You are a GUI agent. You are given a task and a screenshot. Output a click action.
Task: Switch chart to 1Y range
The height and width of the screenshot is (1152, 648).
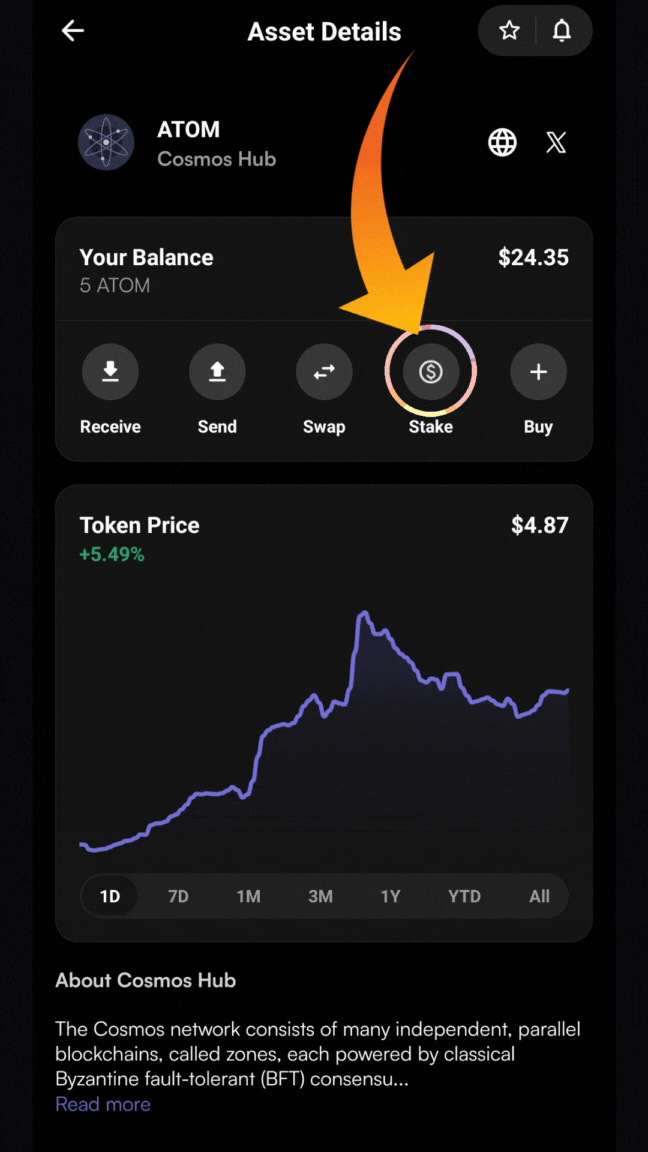click(x=390, y=896)
